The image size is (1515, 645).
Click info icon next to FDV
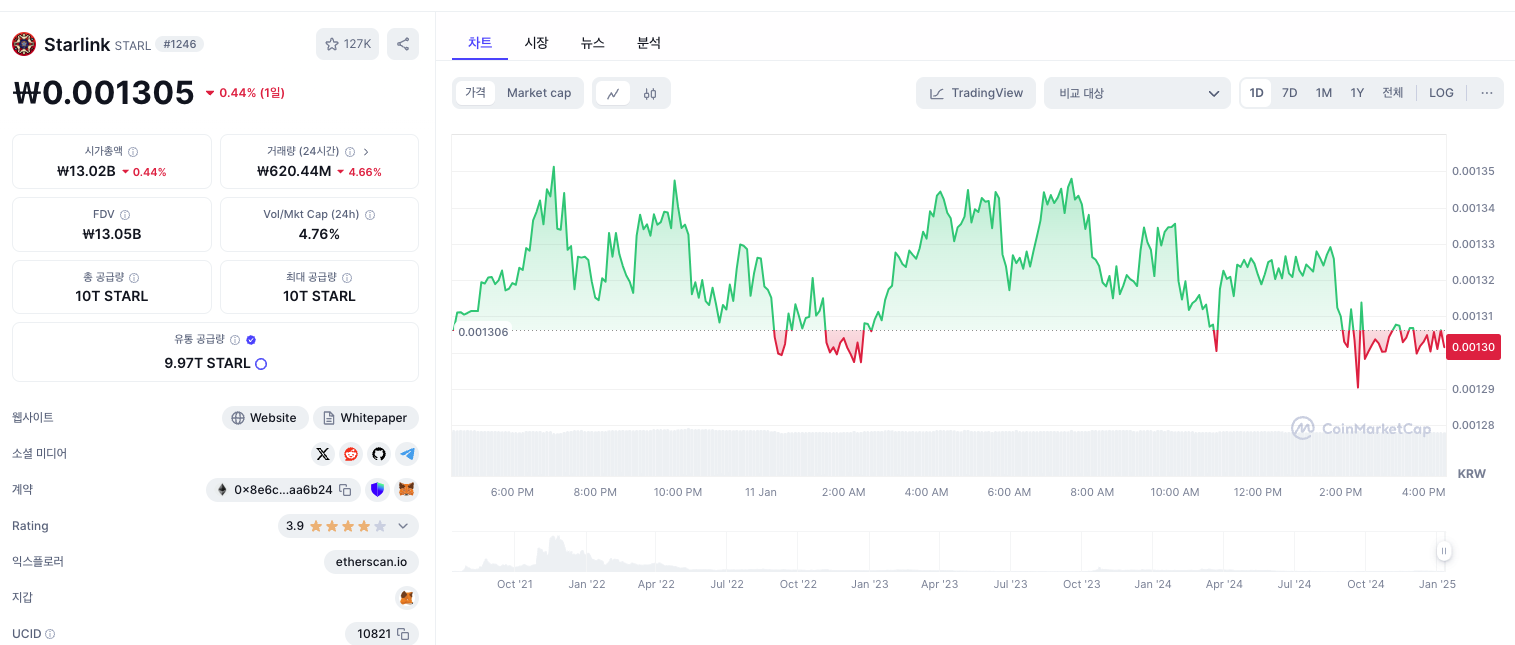(125, 215)
